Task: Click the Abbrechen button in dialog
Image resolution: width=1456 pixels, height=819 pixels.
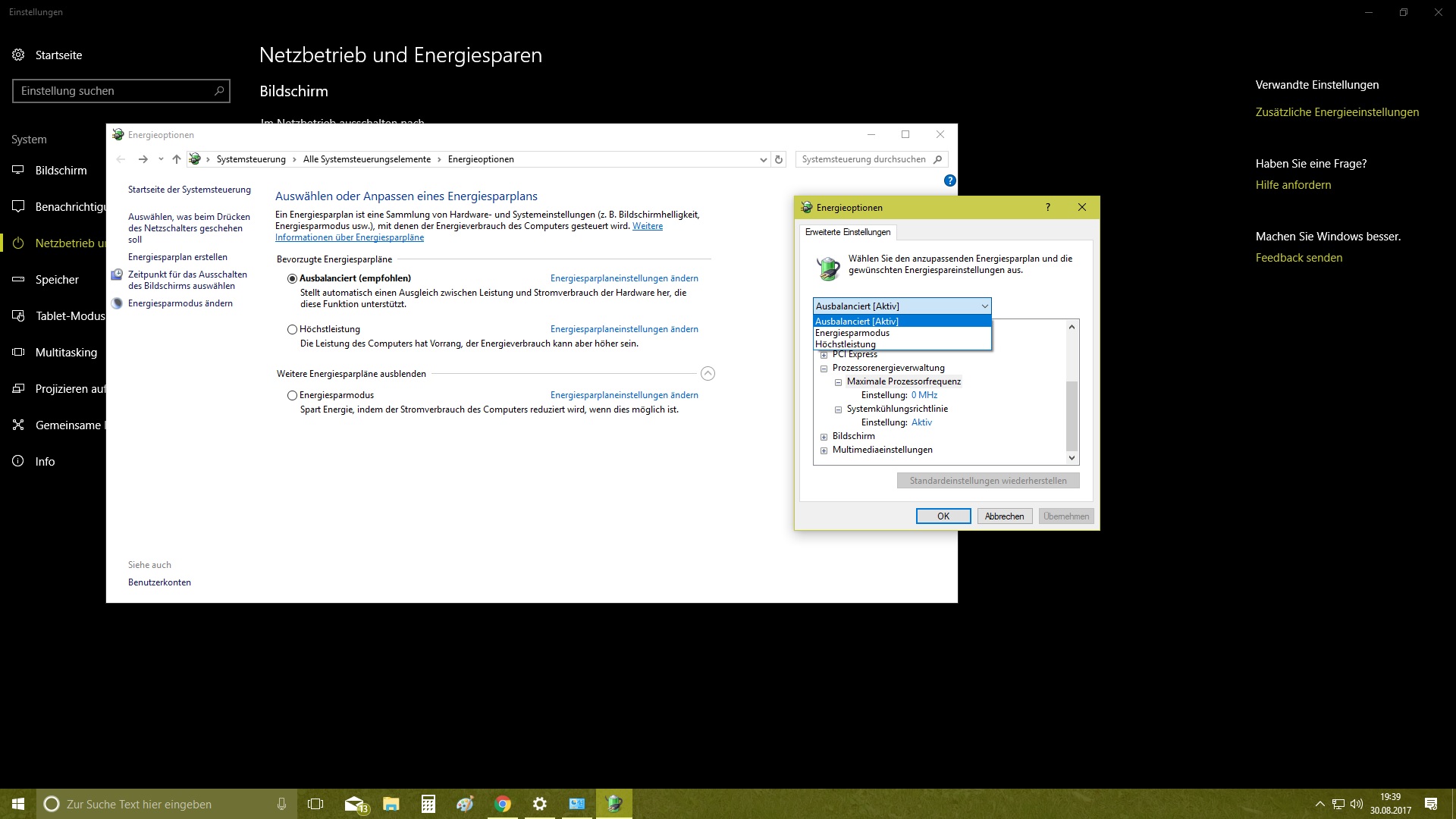Action: (x=1004, y=516)
